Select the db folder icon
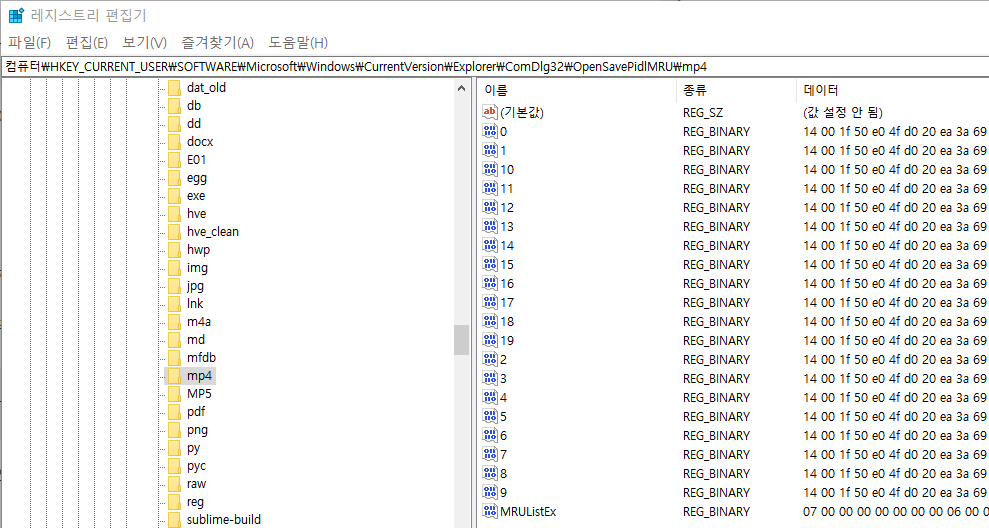The image size is (989, 528). pyautogui.click(x=175, y=105)
